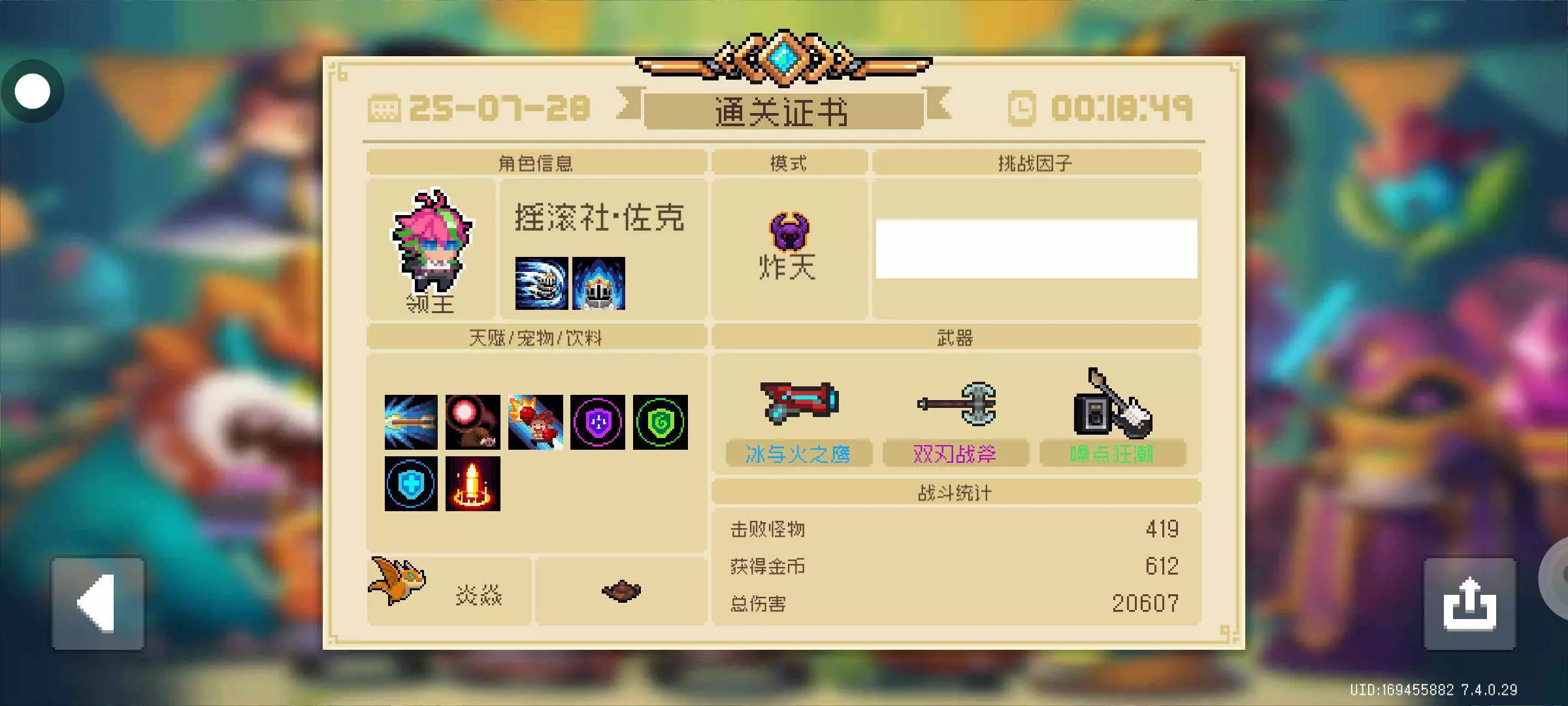
Task: Select the 双刃战斧 axe weapon
Action: click(956, 418)
